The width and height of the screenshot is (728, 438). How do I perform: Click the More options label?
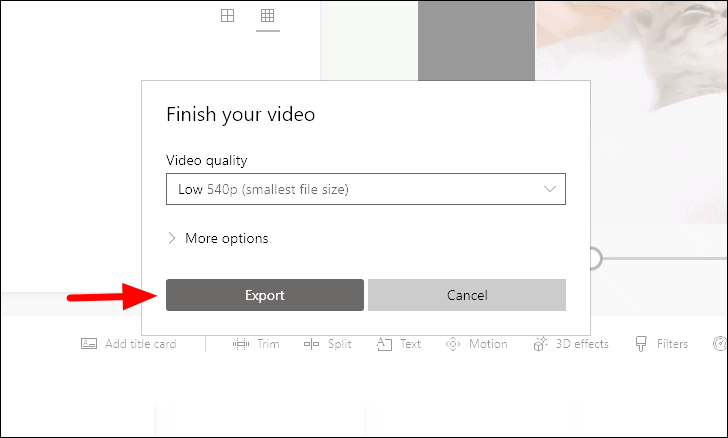[x=227, y=238]
